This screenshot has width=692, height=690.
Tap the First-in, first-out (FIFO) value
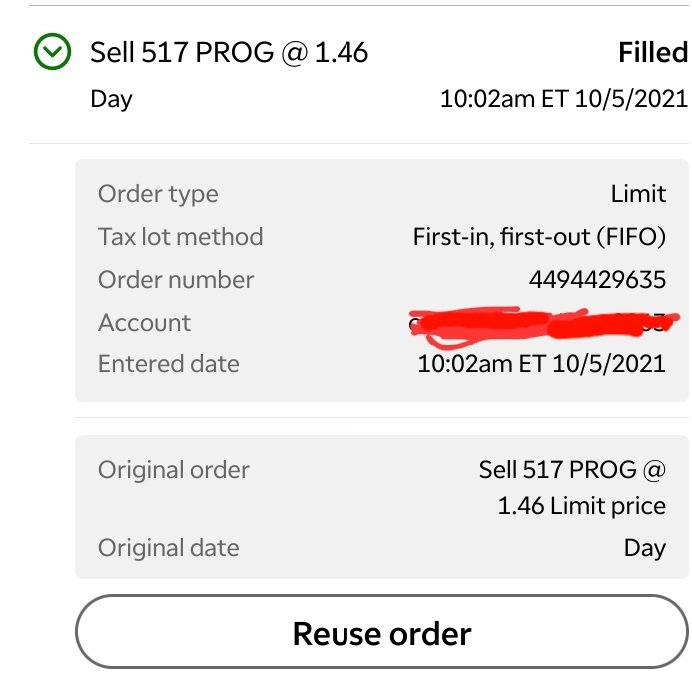[539, 237]
